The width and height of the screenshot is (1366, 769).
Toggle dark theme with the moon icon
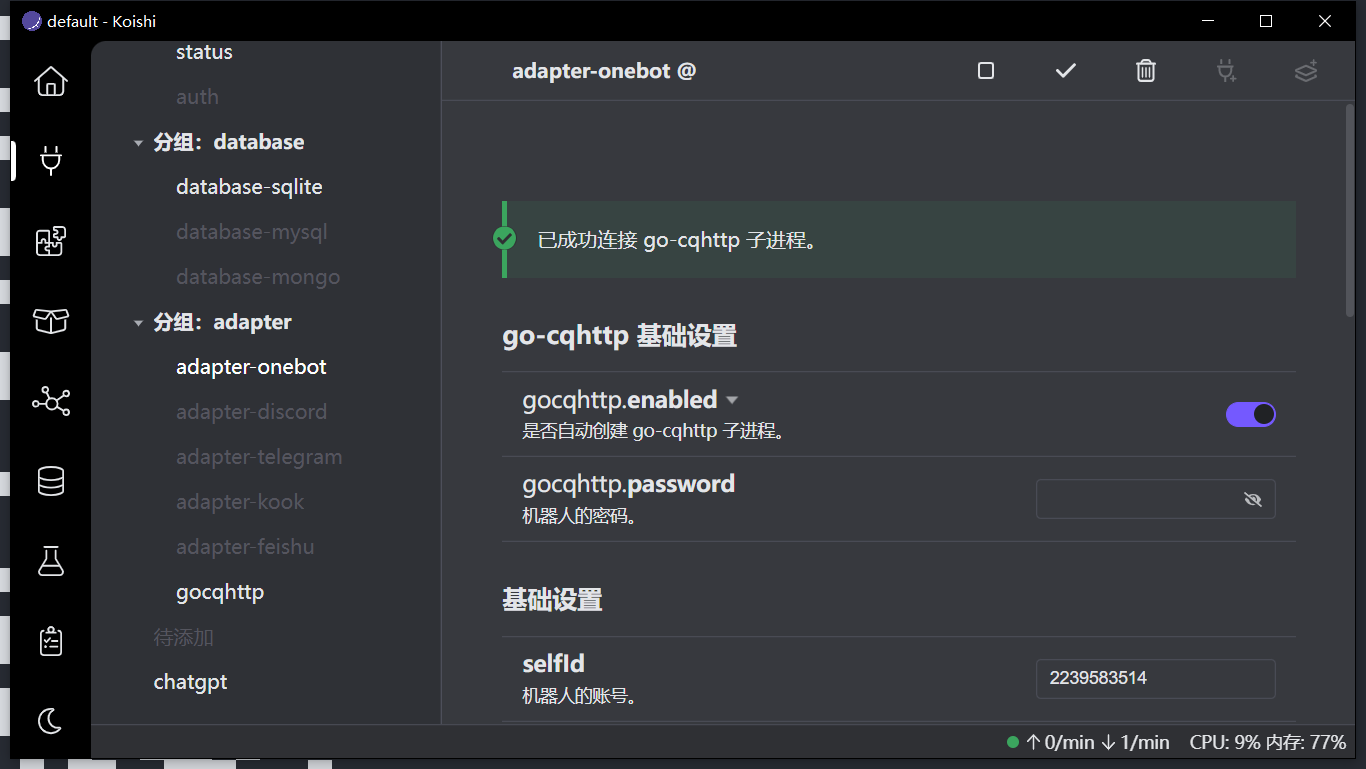pos(50,721)
